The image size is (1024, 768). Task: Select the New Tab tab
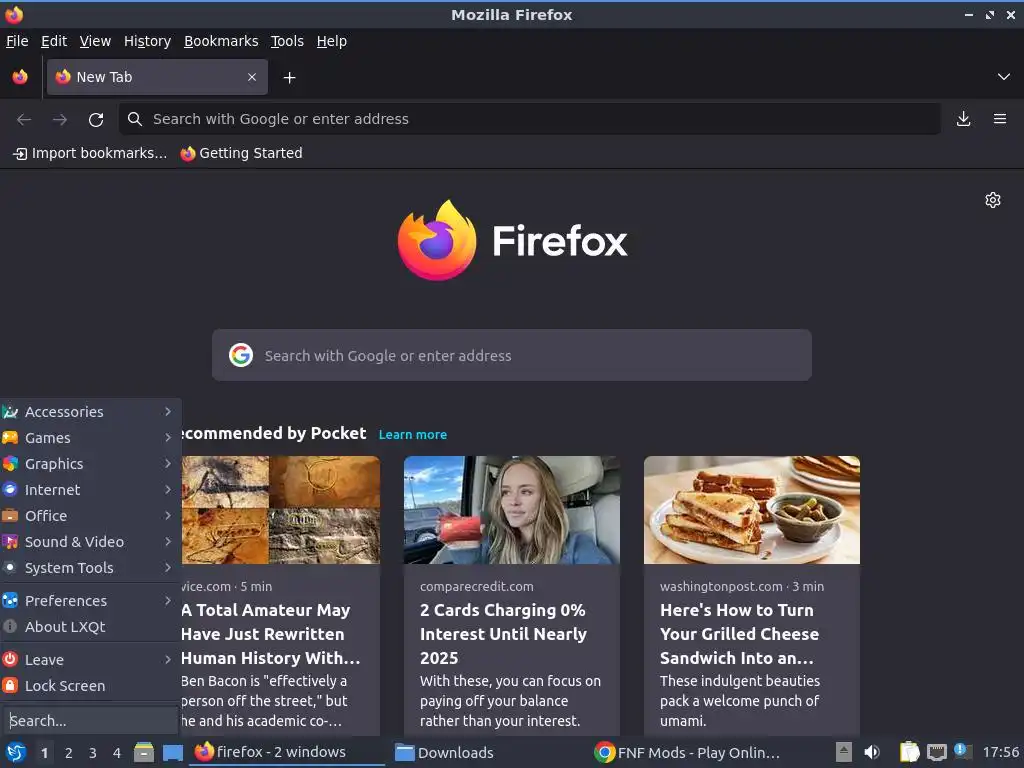[157, 77]
